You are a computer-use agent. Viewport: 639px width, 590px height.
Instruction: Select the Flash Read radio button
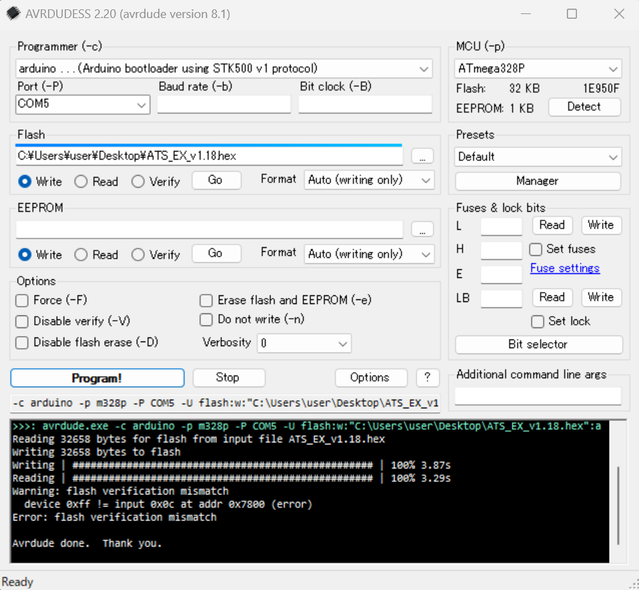pos(97,181)
